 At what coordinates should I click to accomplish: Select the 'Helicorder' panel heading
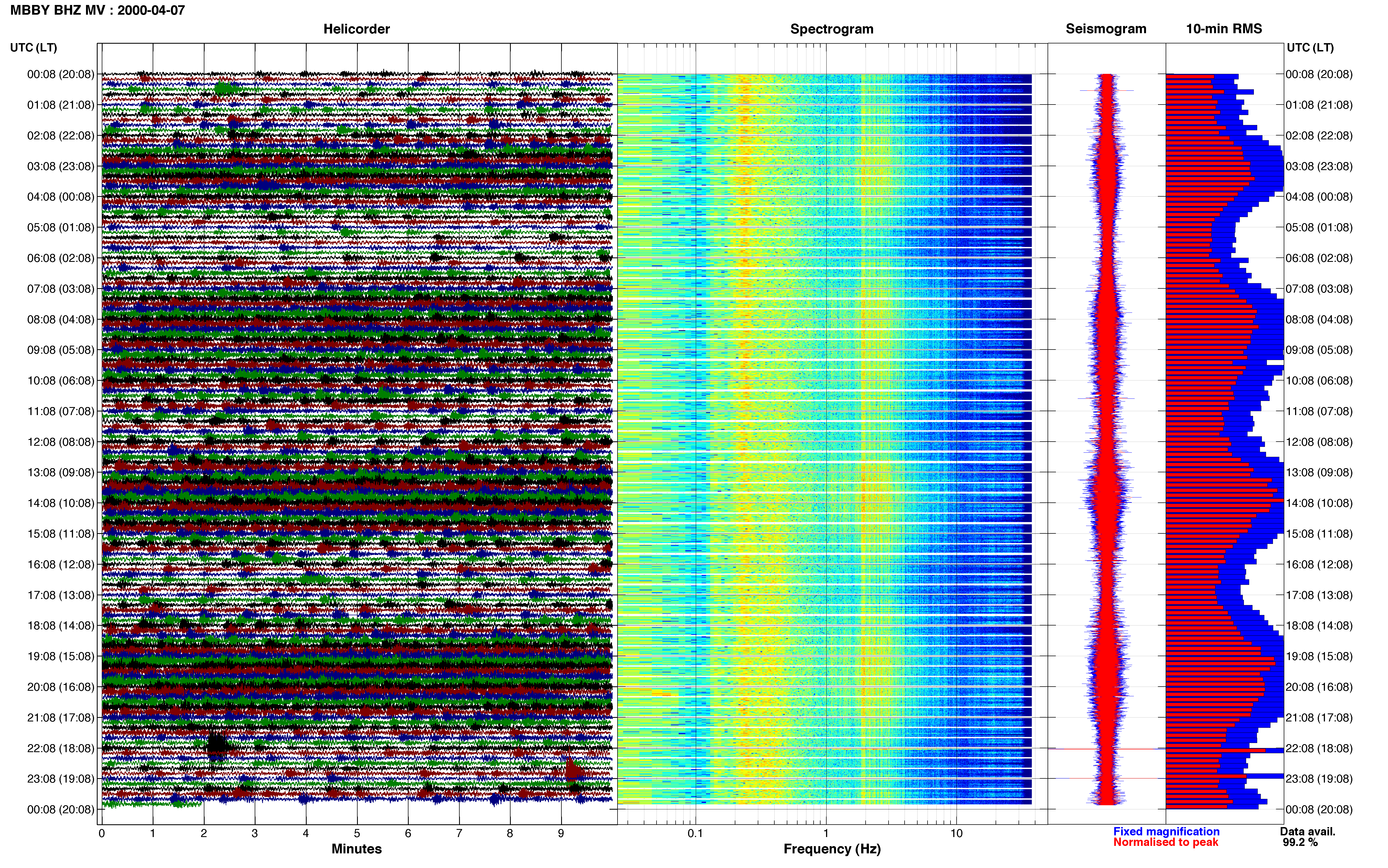pos(356,29)
